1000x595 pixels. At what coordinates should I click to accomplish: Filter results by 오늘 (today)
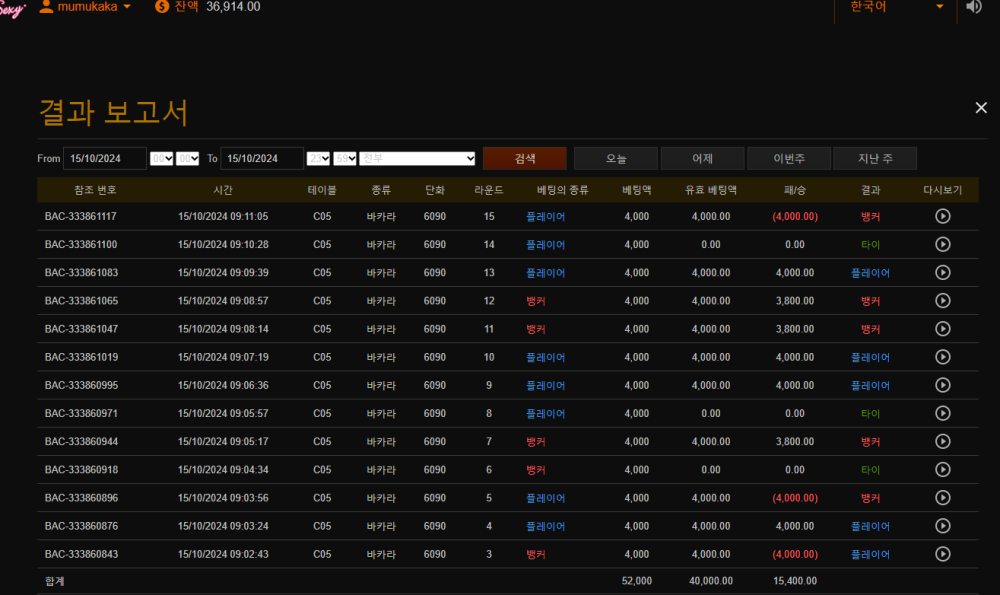pos(616,158)
